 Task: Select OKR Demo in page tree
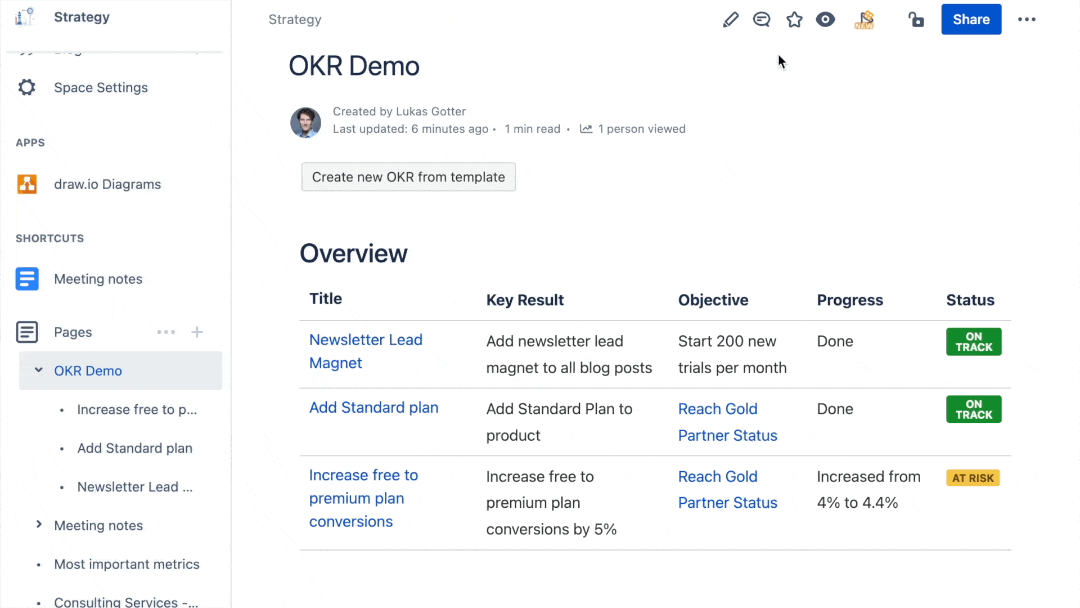tap(87, 370)
